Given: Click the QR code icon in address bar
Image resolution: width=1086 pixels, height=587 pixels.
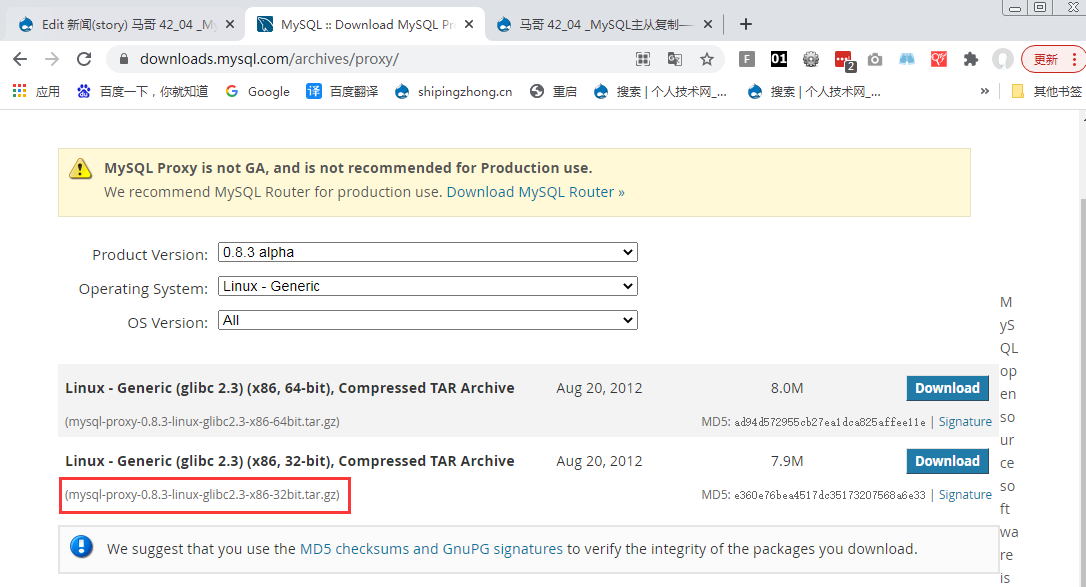Looking at the screenshot, I should (x=643, y=60).
